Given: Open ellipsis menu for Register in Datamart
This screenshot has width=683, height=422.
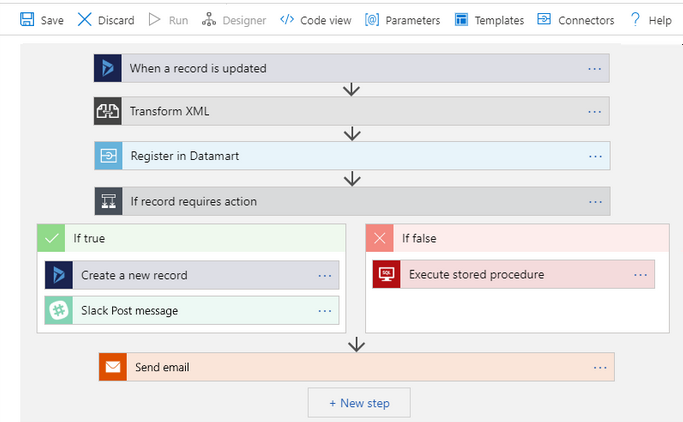Looking at the screenshot, I should 595,156.
